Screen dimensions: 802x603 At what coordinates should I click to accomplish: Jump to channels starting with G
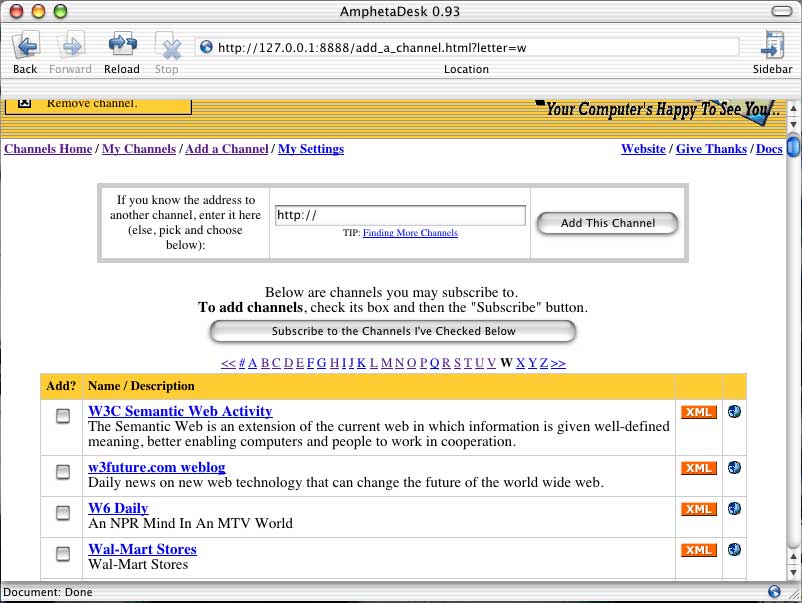pos(321,363)
